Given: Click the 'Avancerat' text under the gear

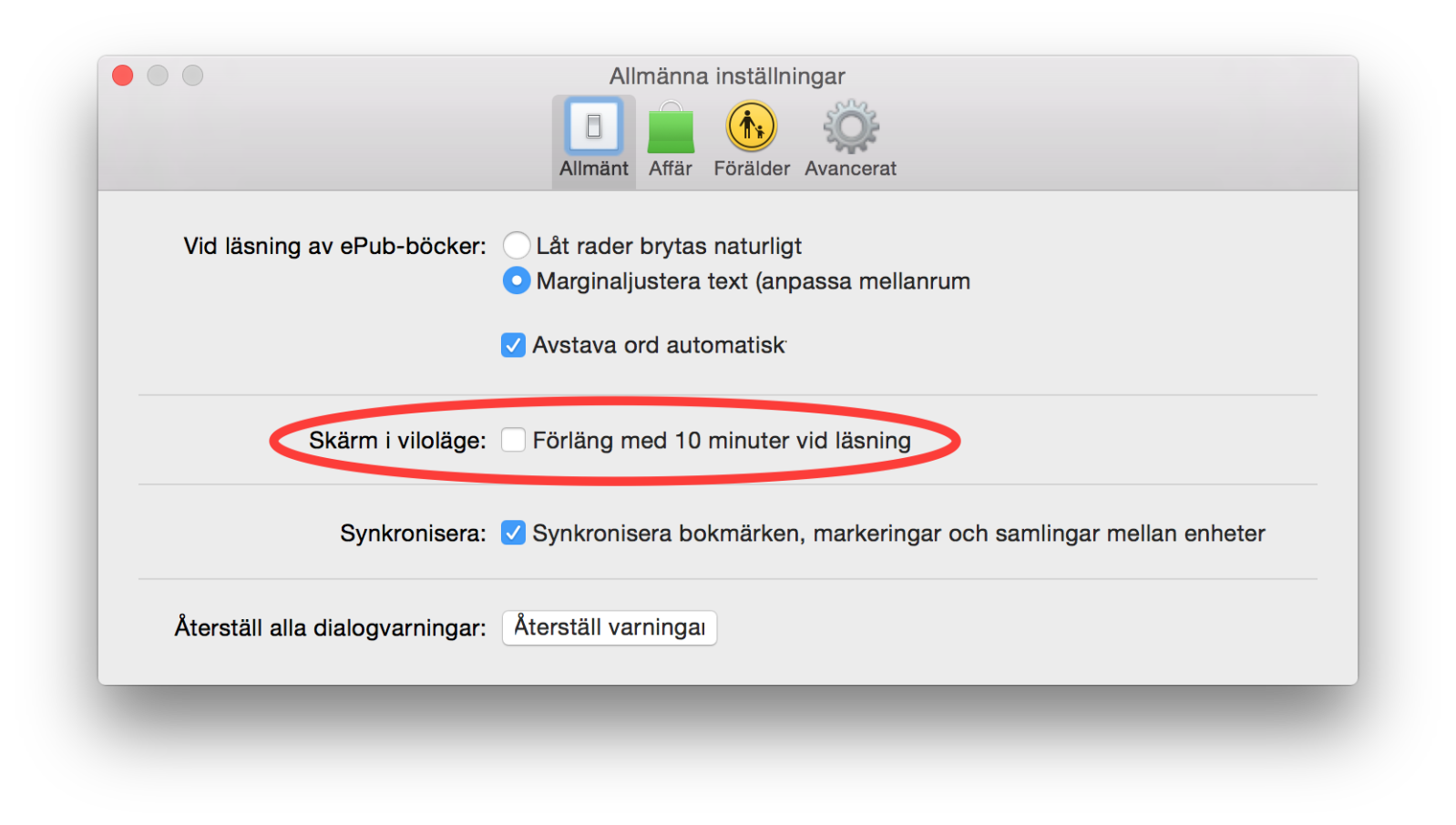Looking at the screenshot, I should pyautogui.click(x=851, y=168).
